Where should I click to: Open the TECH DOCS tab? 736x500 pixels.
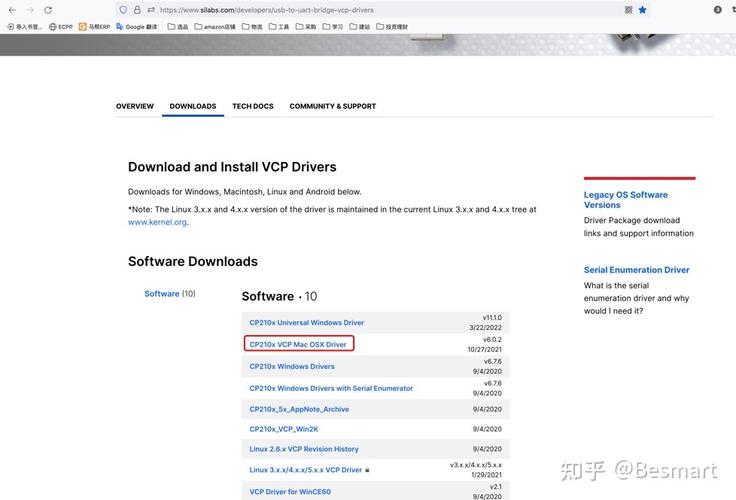[253, 106]
